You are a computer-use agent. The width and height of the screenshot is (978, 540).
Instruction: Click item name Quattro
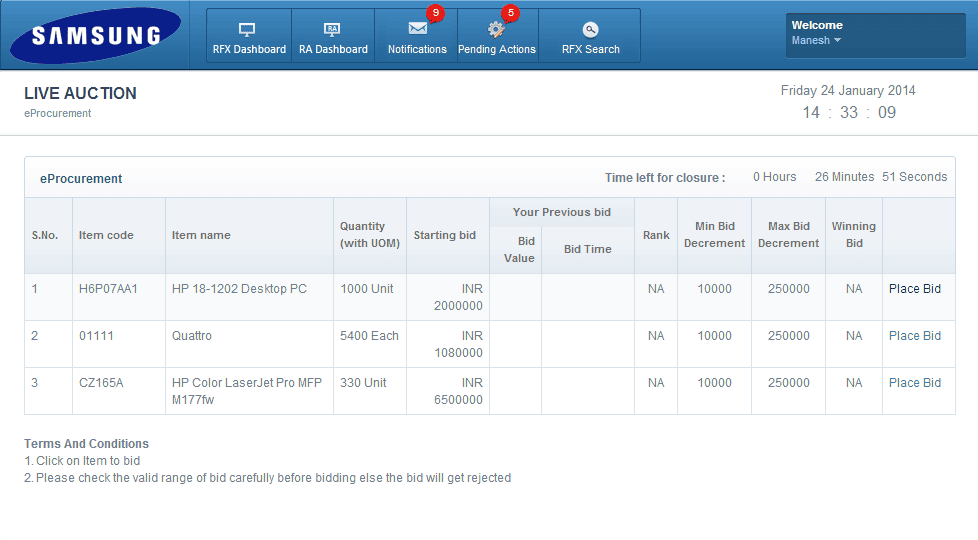(191, 336)
